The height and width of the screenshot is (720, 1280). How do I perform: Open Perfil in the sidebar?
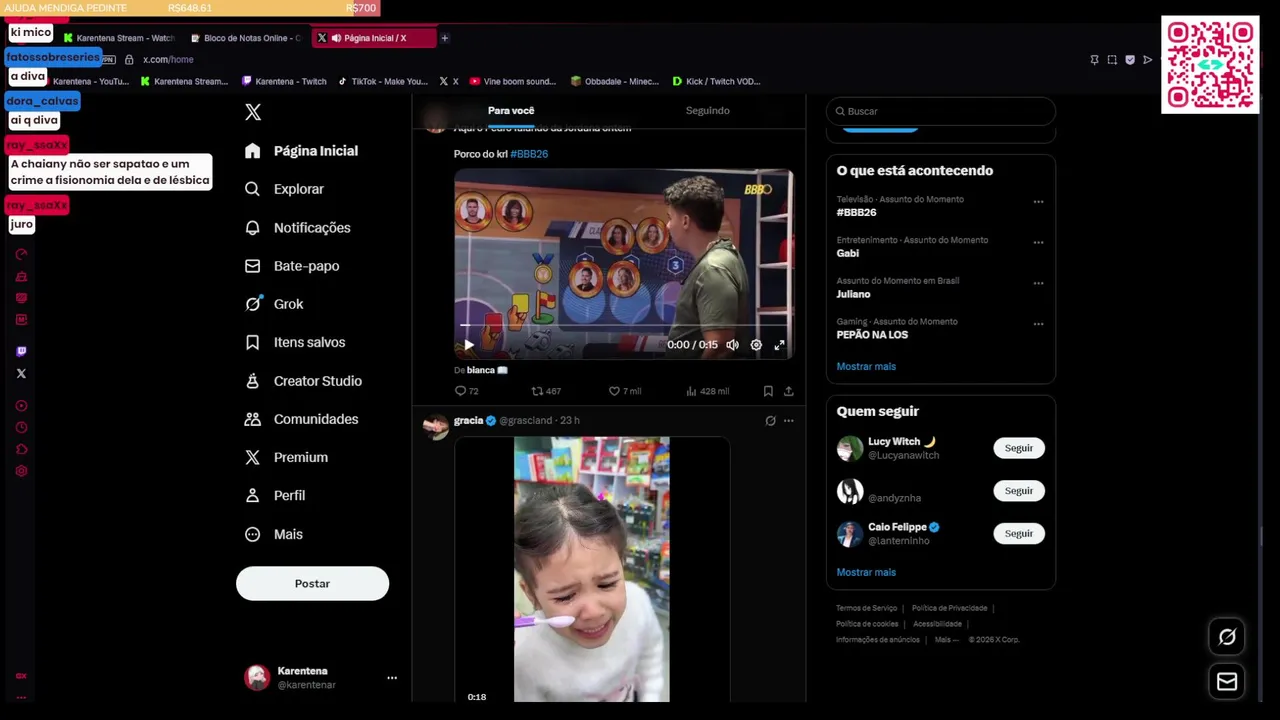tap(275, 495)
